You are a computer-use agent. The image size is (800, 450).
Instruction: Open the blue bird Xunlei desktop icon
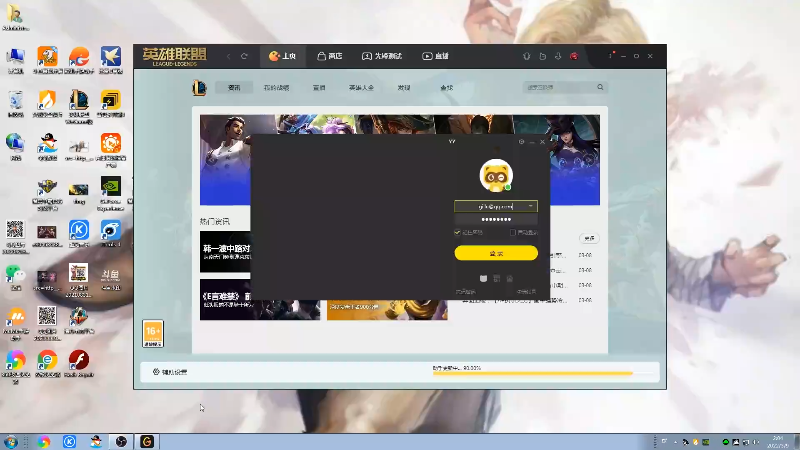110,60
